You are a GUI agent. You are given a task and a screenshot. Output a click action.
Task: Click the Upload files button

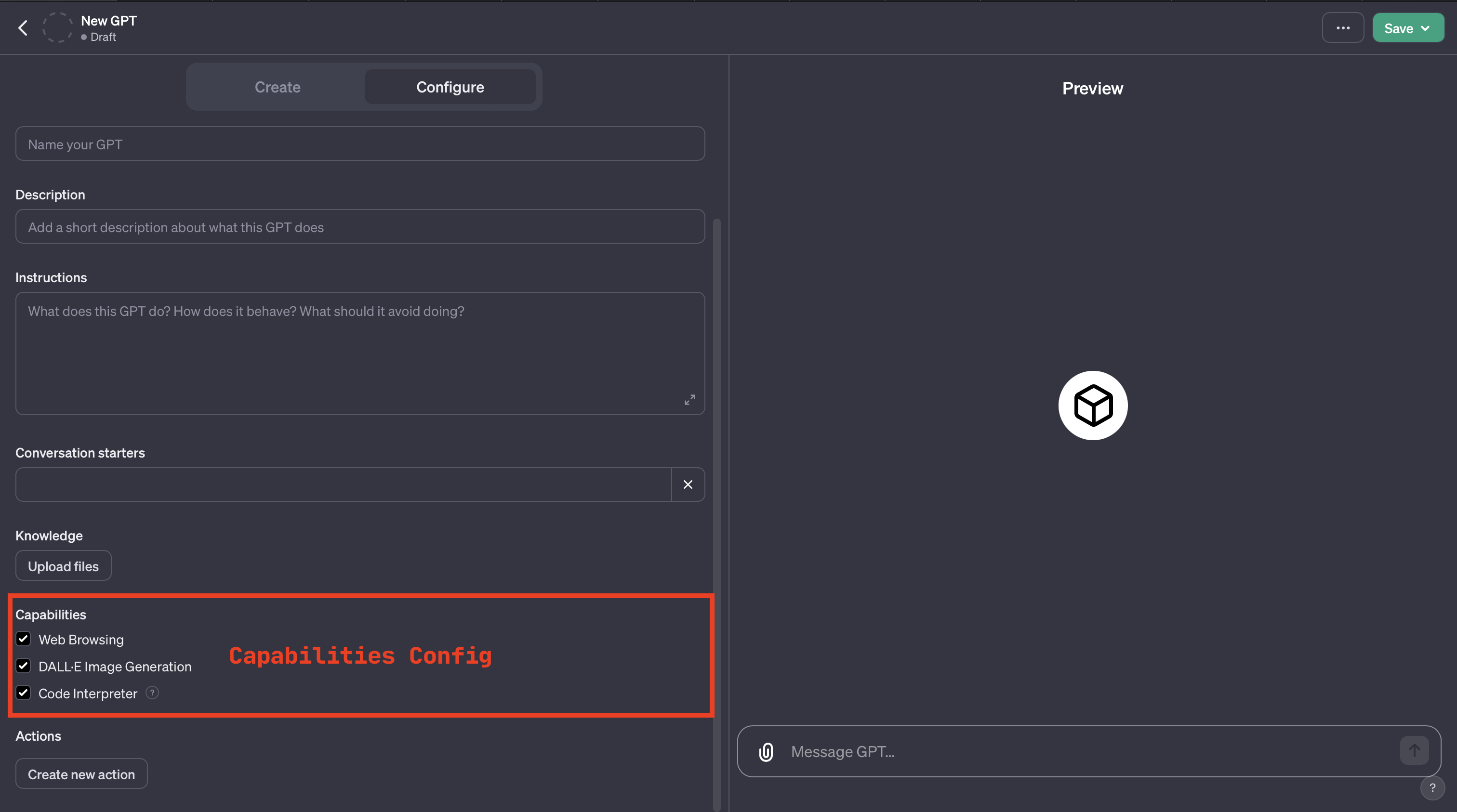63,566
